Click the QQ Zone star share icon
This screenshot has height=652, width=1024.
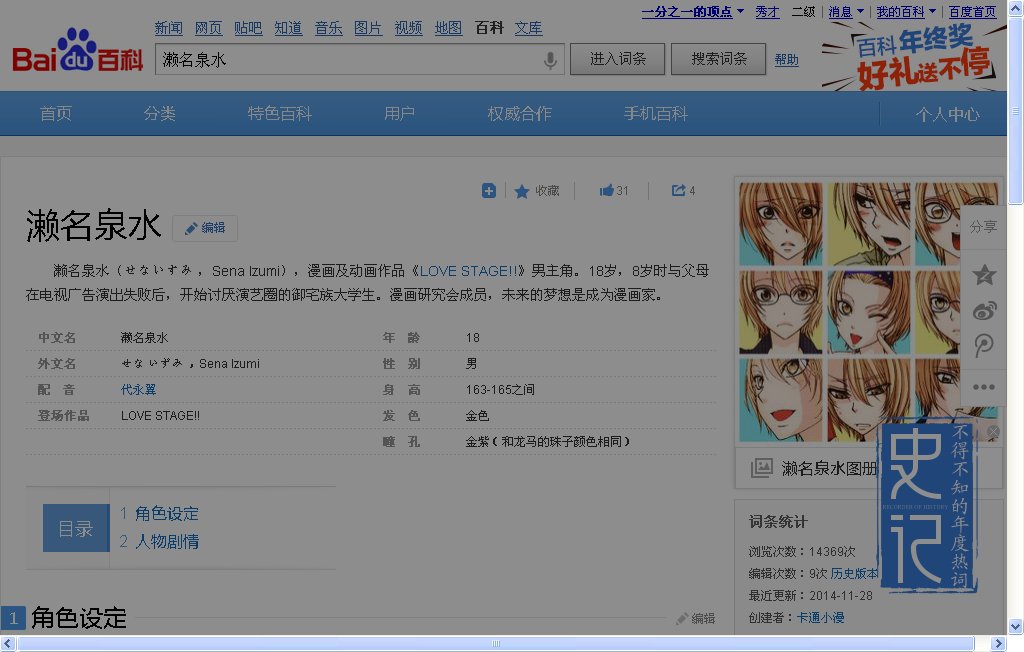(x=984, y=275)
